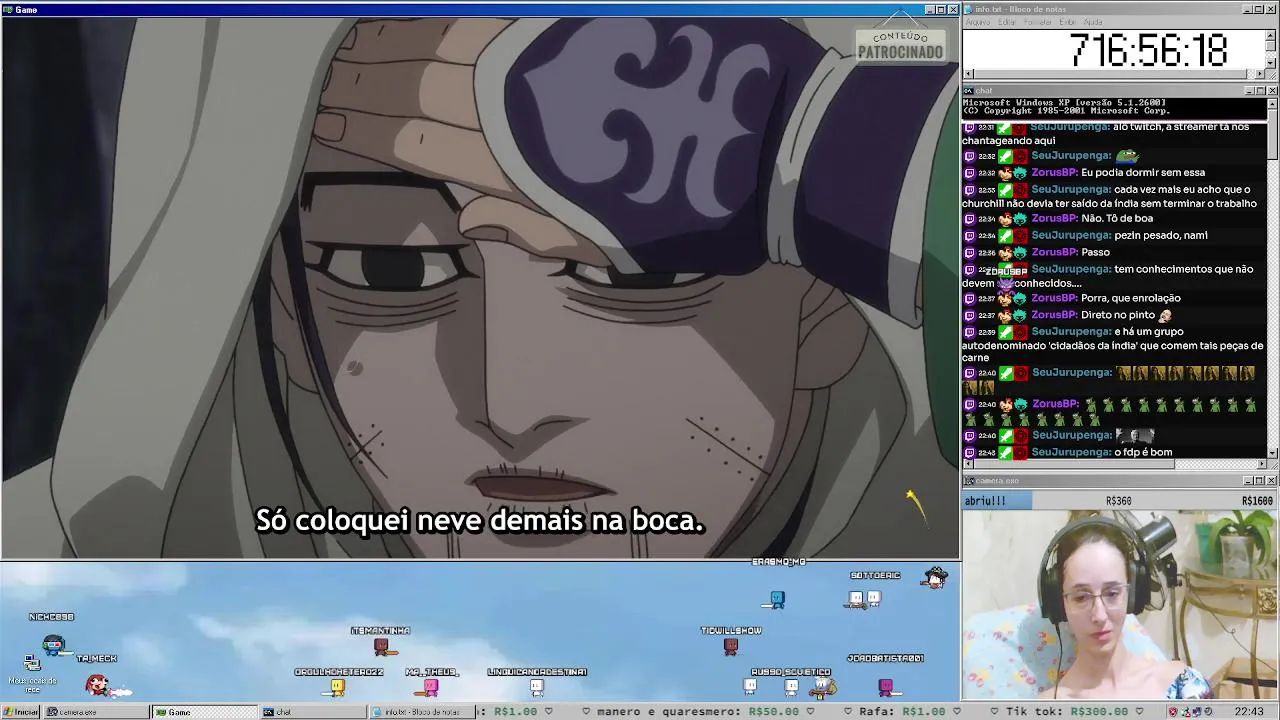The height and width of the screenshot is (720, 1280).
Task: Click Notepad horizontal scrollbar right arrow
Action: (1261, 74)
